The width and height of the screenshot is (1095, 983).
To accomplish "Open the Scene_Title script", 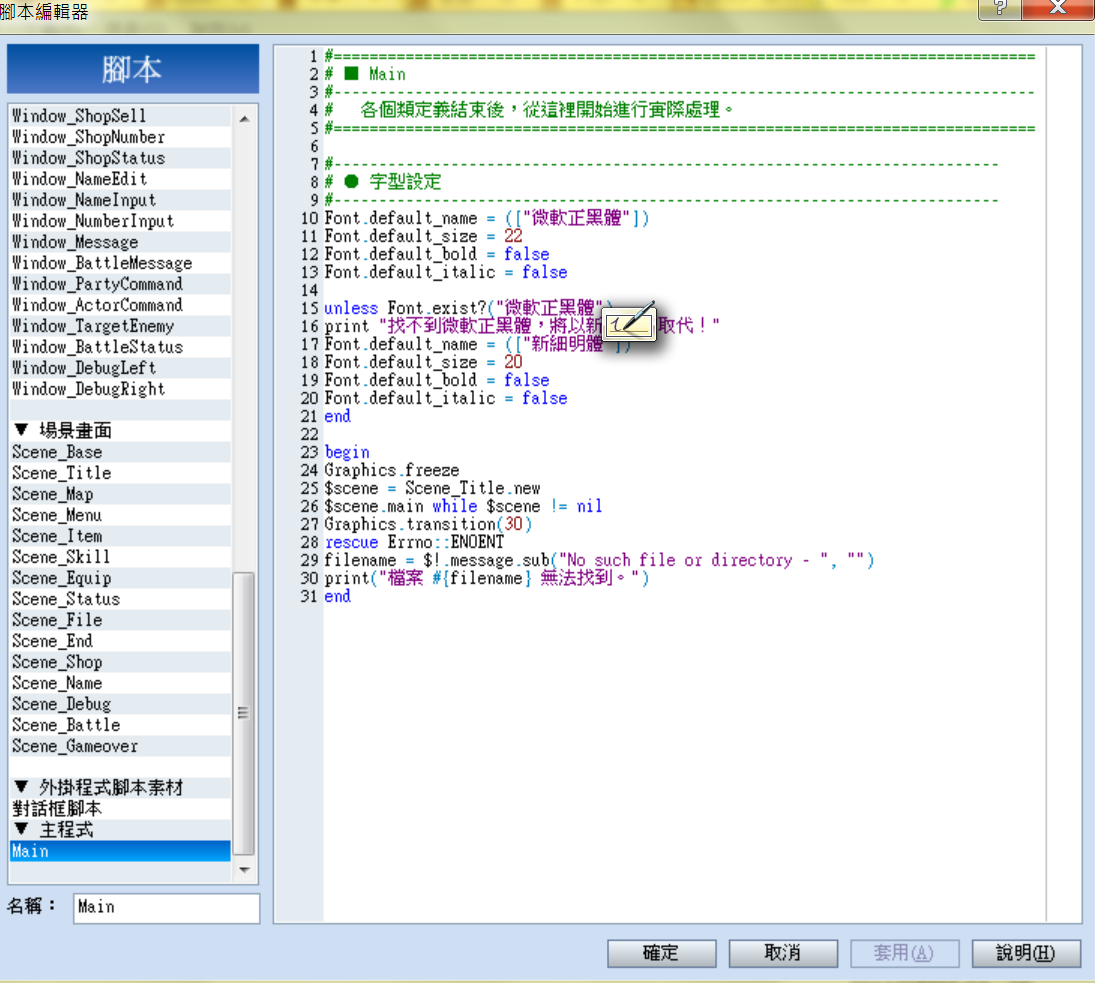I will [120, 473].
